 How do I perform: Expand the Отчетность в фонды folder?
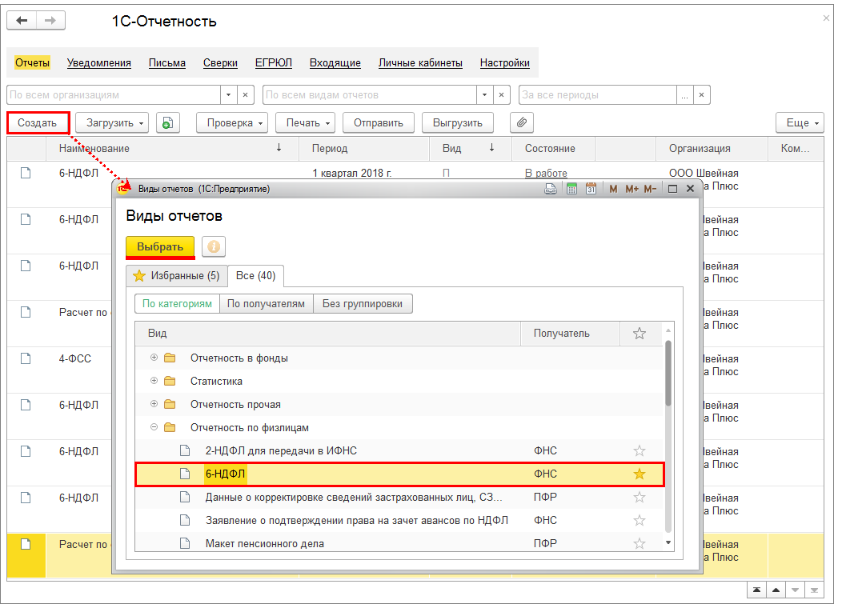(x=154, y=358)
